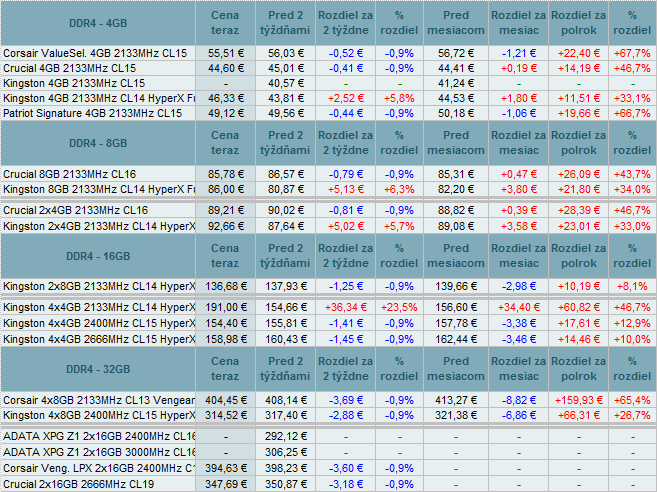The image size is (657, 492).
Task: Click the +36,34 € two-week difference
Action: click(346, 308)
